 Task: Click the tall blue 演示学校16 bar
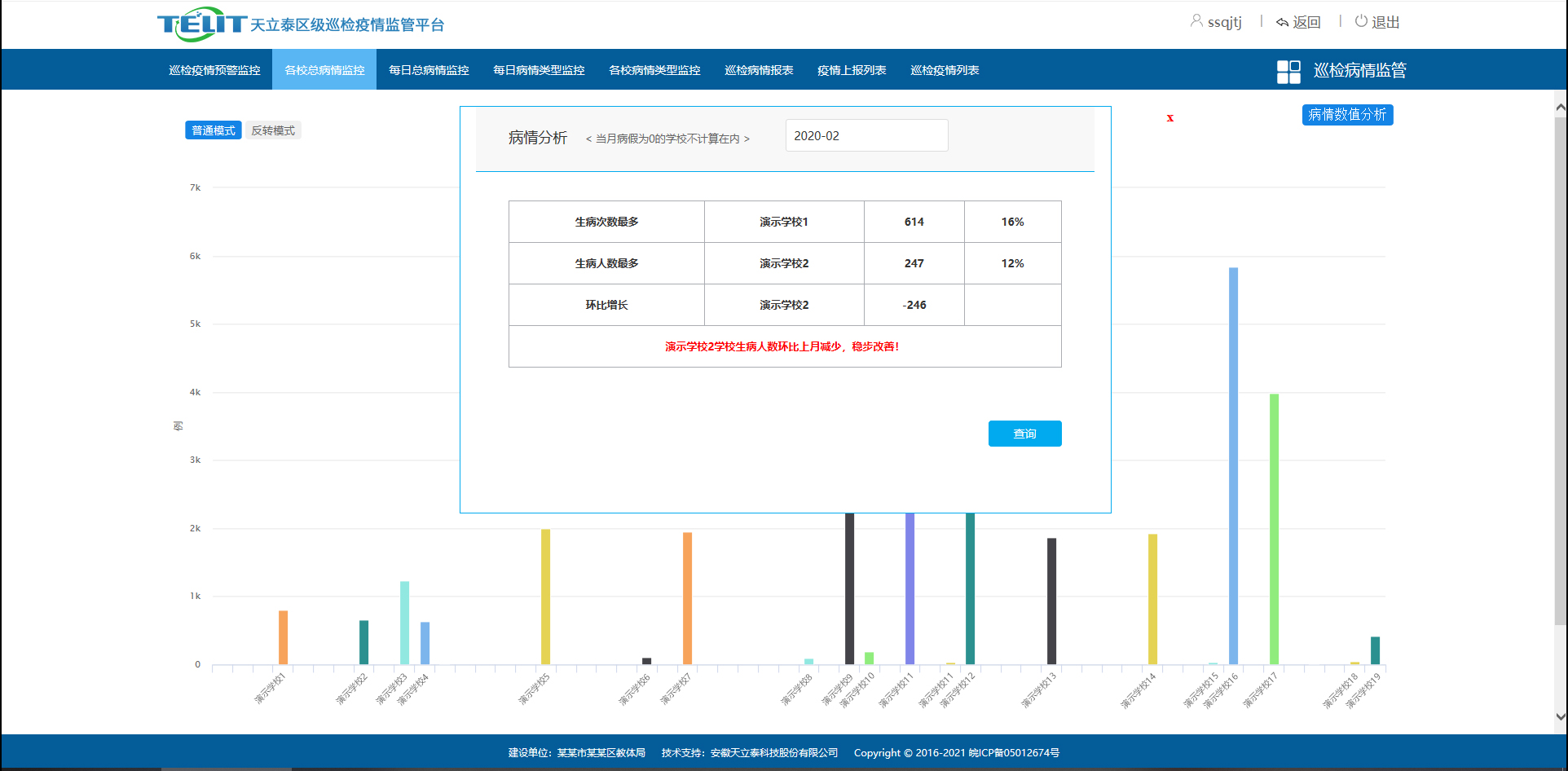[x=1233, y=465]
